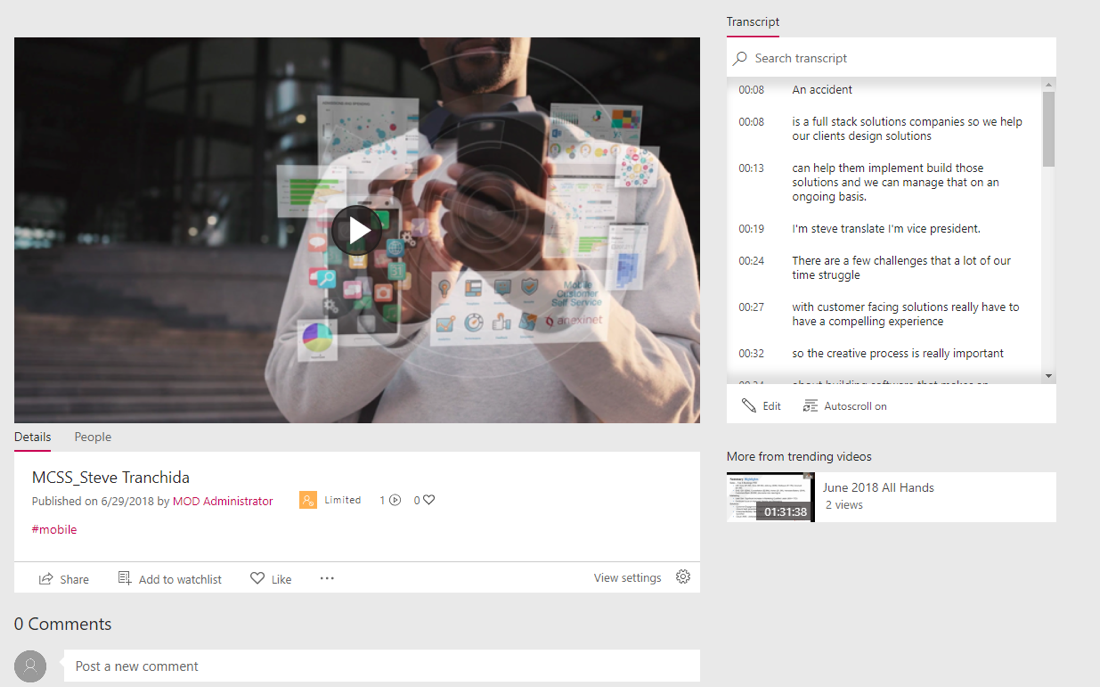Share the video
The height and width of the screenshot is (687, 1100).
point(64,579)
